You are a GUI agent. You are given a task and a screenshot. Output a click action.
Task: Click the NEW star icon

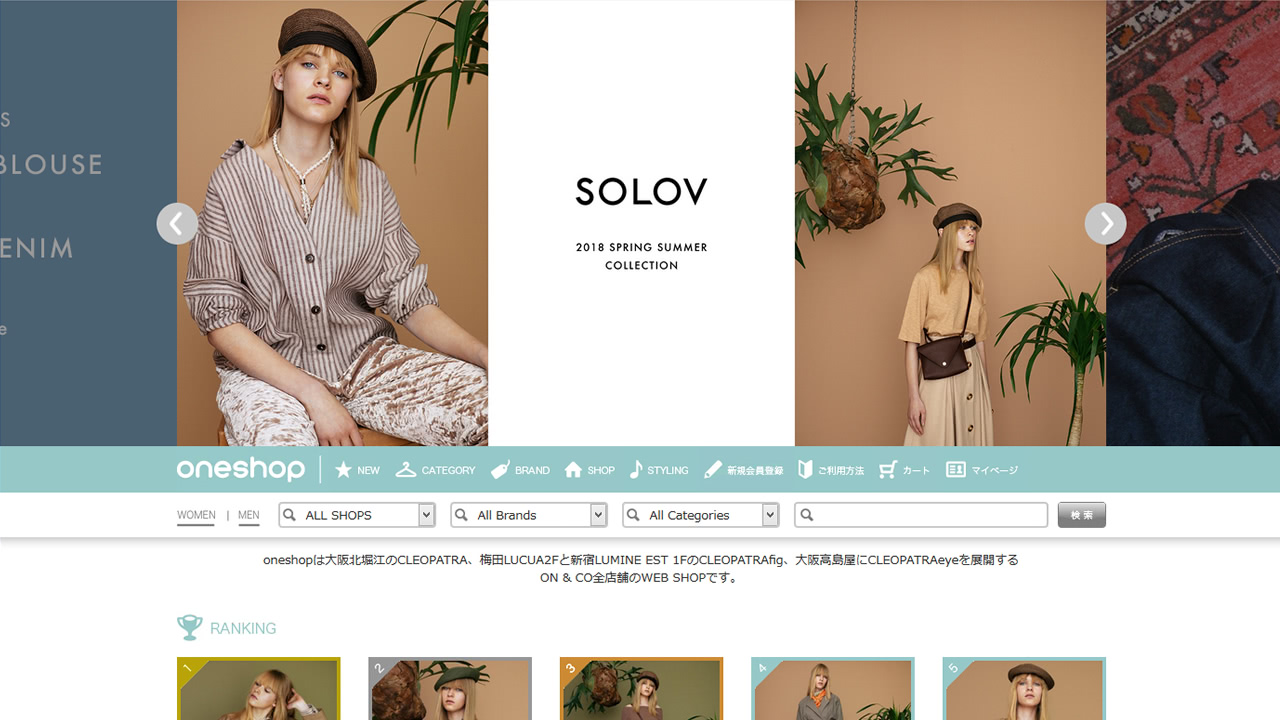[x=343, y=470]
